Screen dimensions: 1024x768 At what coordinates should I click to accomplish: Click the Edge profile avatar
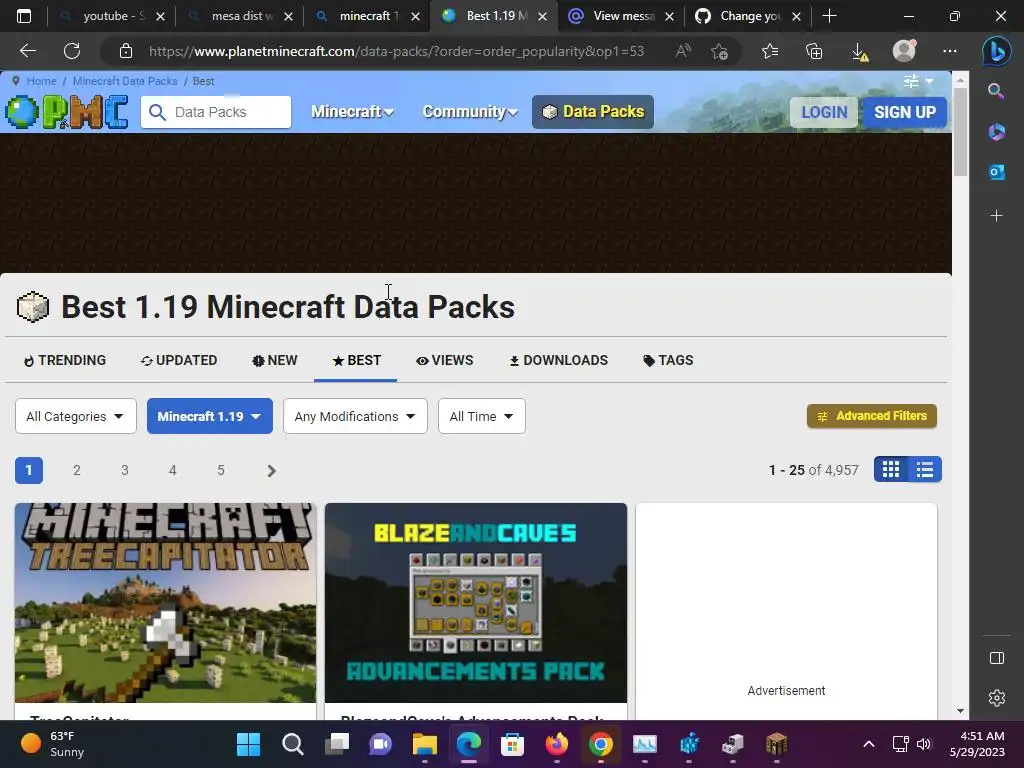coord(904,50)
